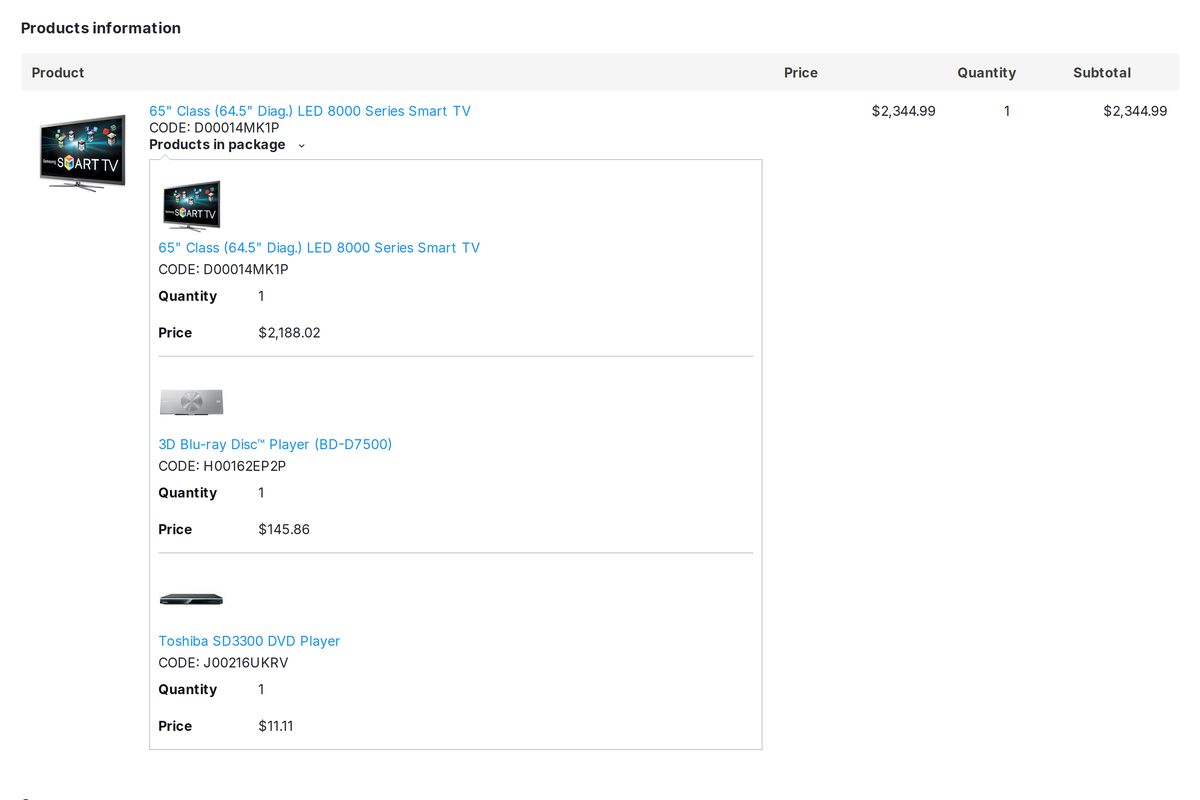Image resolution: width=1200 pixels, height=800 pixels.
Task: Click the small Smart TV thumbnail in package
Action: coord(191,206)
